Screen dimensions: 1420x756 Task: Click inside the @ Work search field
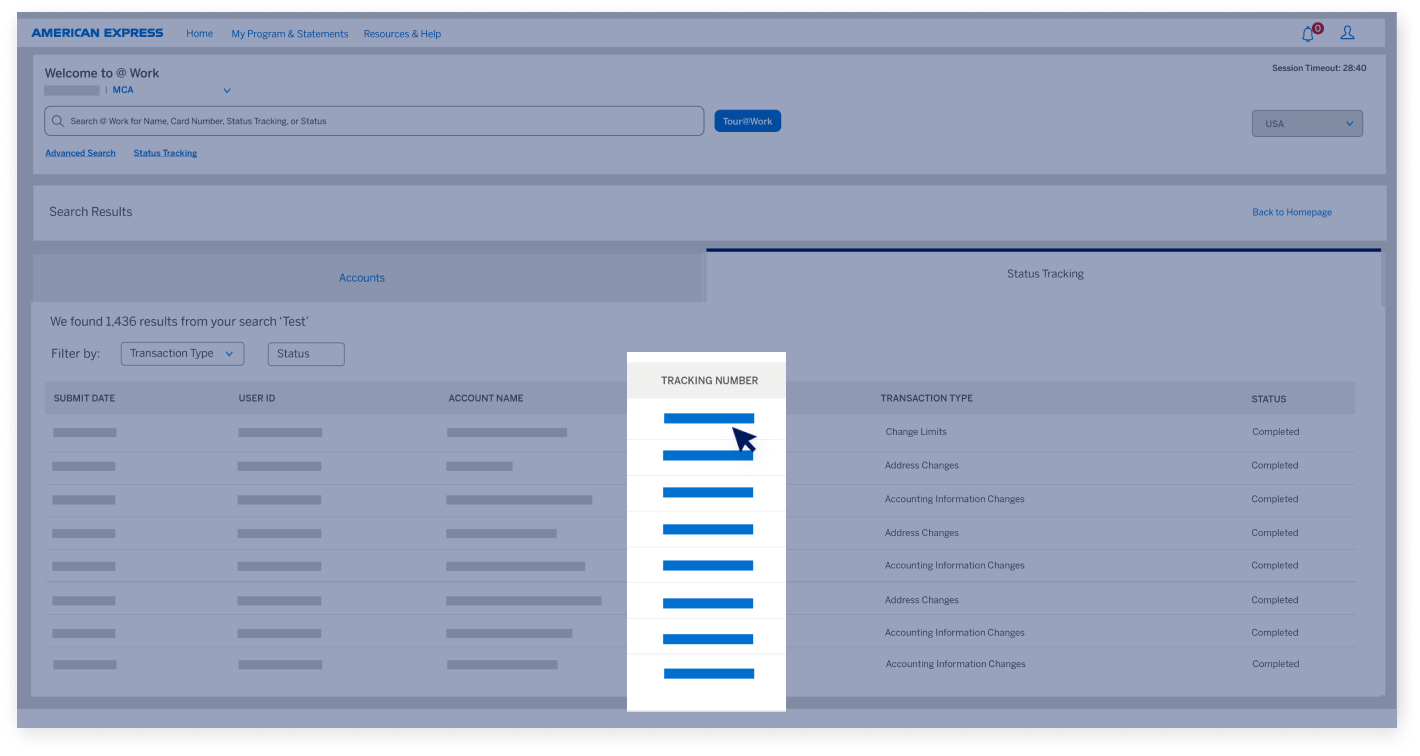(374, 120)
